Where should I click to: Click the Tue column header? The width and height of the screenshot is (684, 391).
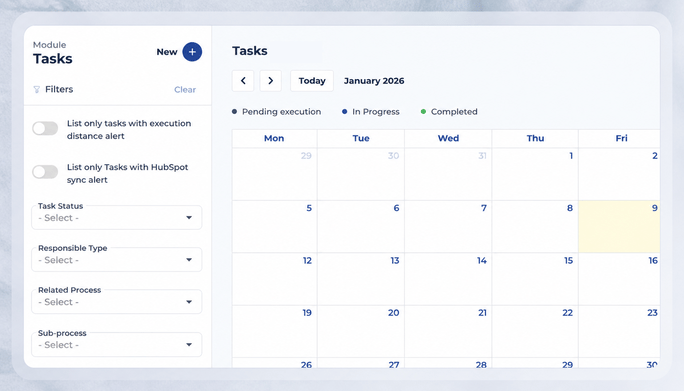[361, 138]
